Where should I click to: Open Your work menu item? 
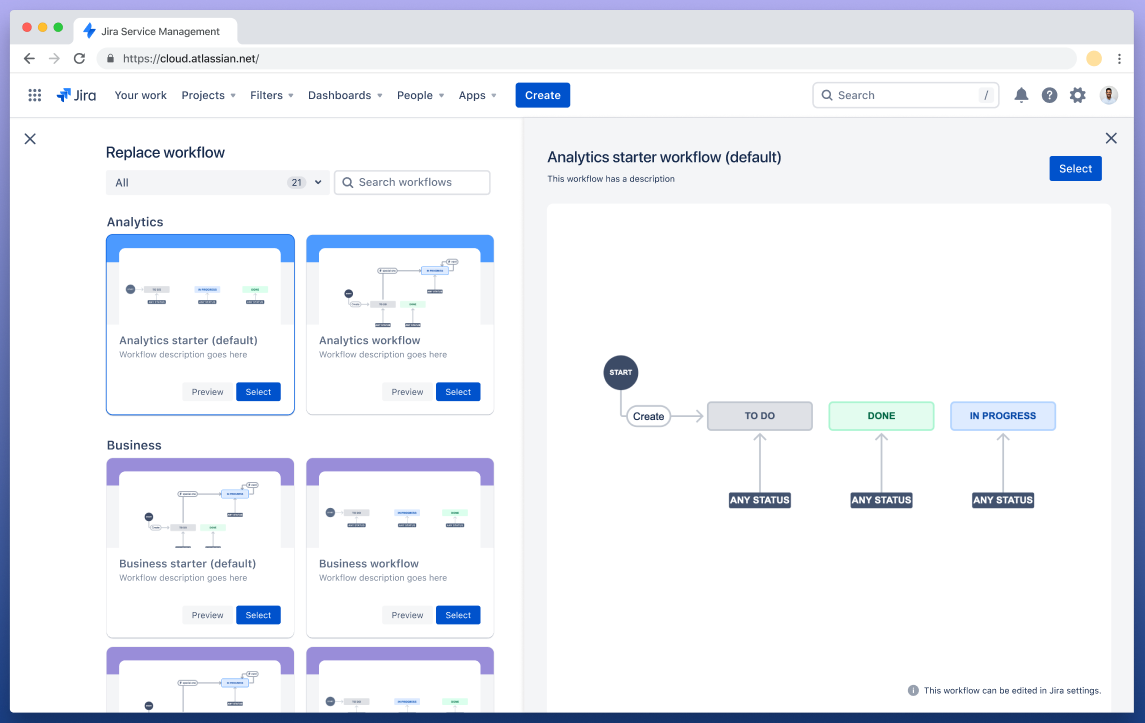click(x=140, y=95)
